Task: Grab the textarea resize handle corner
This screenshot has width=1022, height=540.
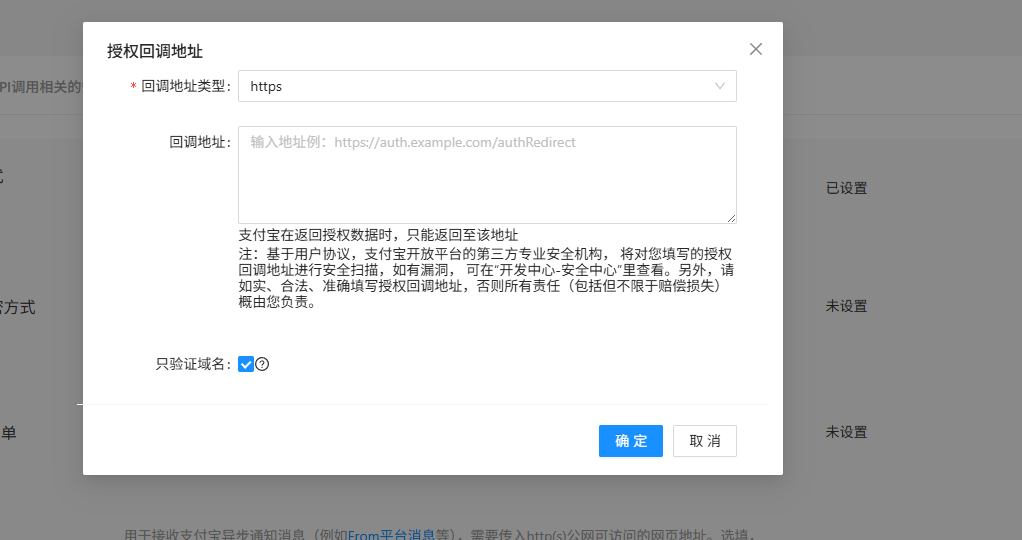Action: (732, 218)
